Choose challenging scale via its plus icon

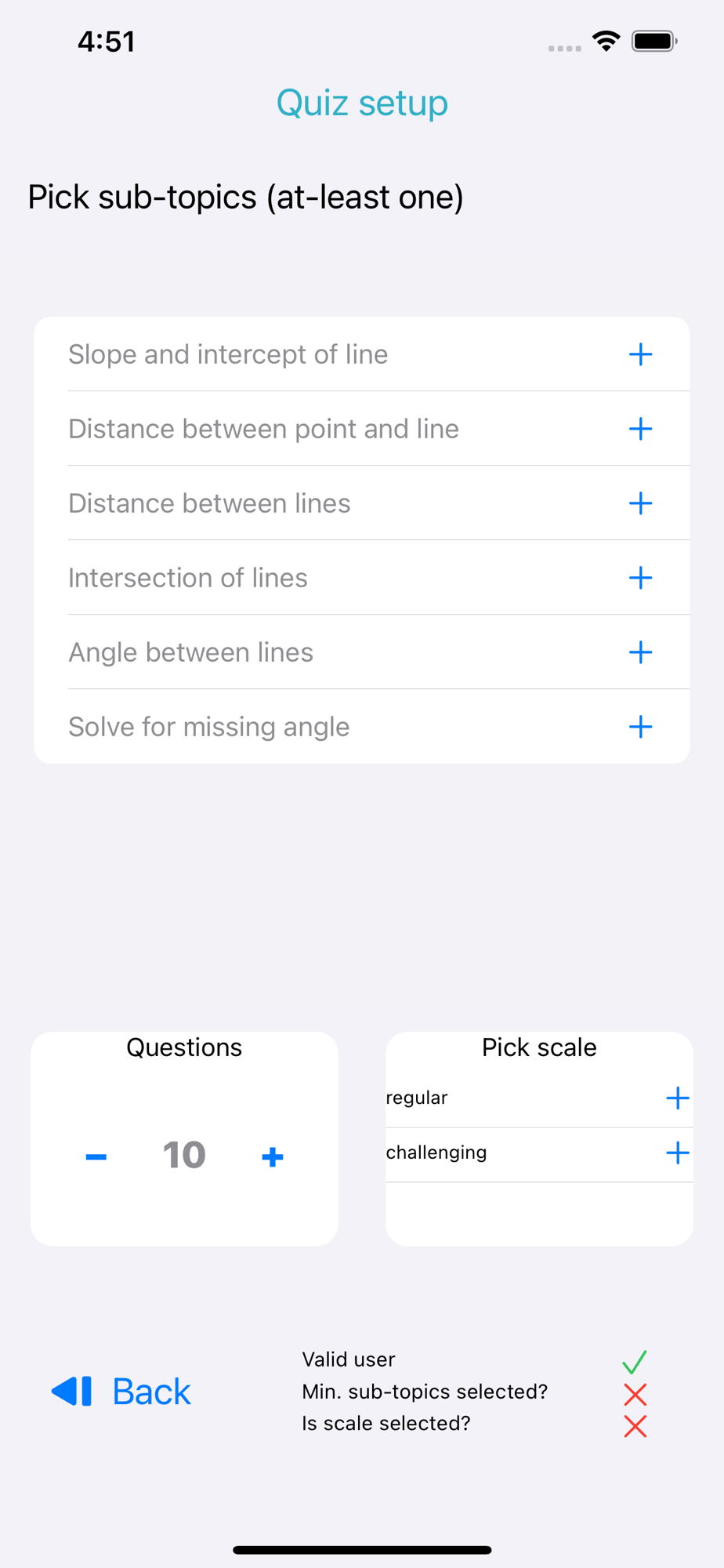point(677,1152)
